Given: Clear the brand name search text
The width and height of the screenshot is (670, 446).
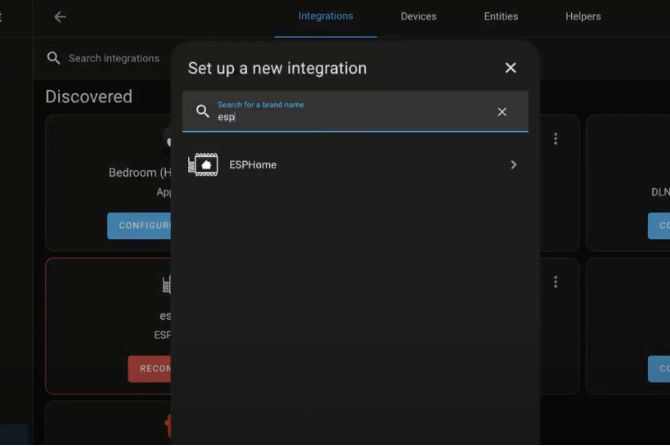Looking at the screenshot, I should click(x=502, y=112).
